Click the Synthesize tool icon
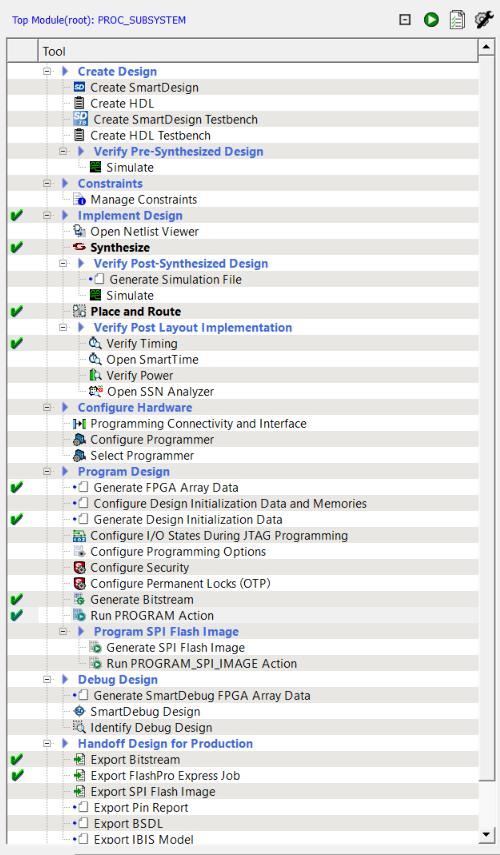500x855 pixels. point(79,248)
